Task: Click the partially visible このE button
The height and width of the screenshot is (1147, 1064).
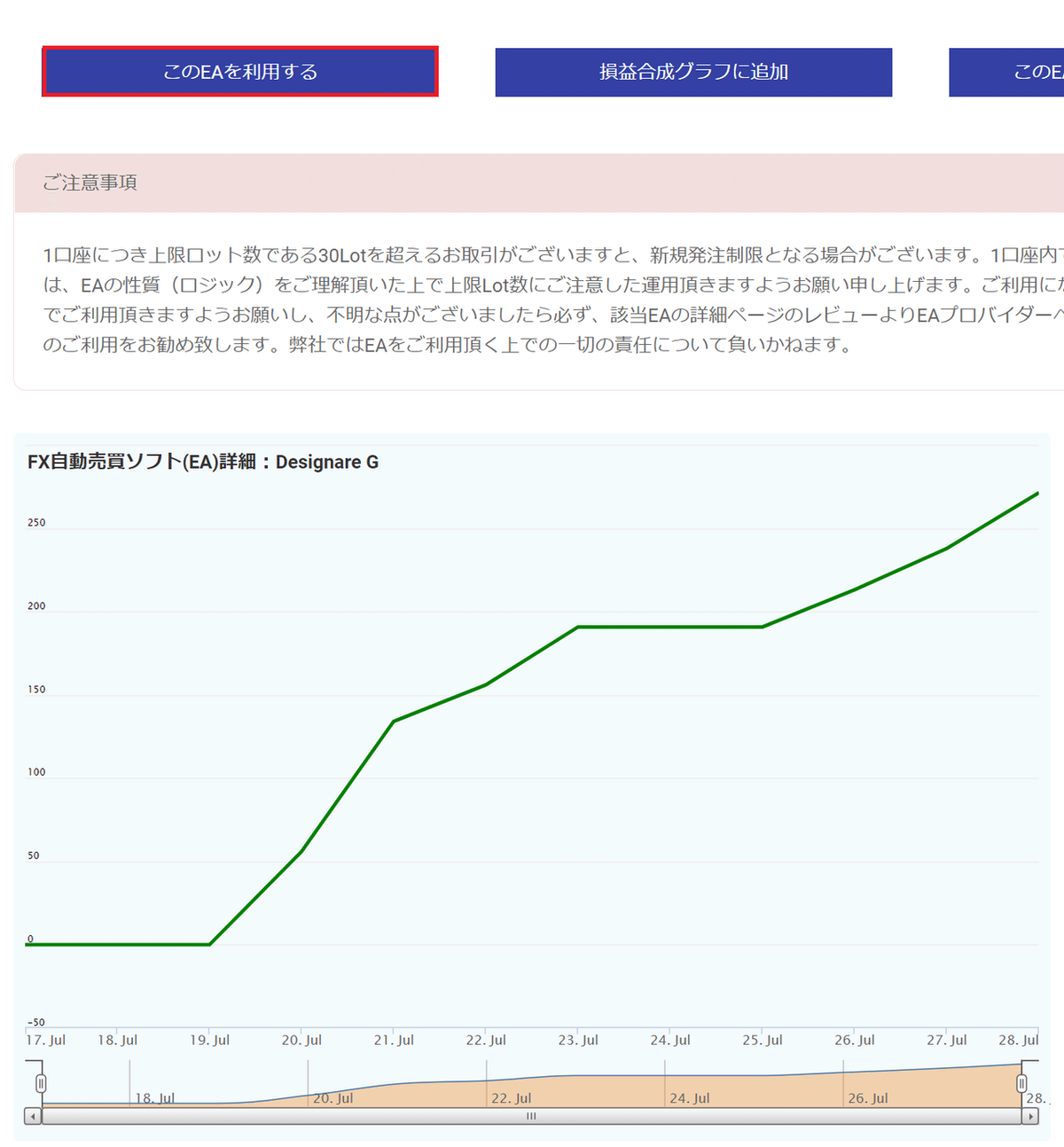Action: (1006, 72)
